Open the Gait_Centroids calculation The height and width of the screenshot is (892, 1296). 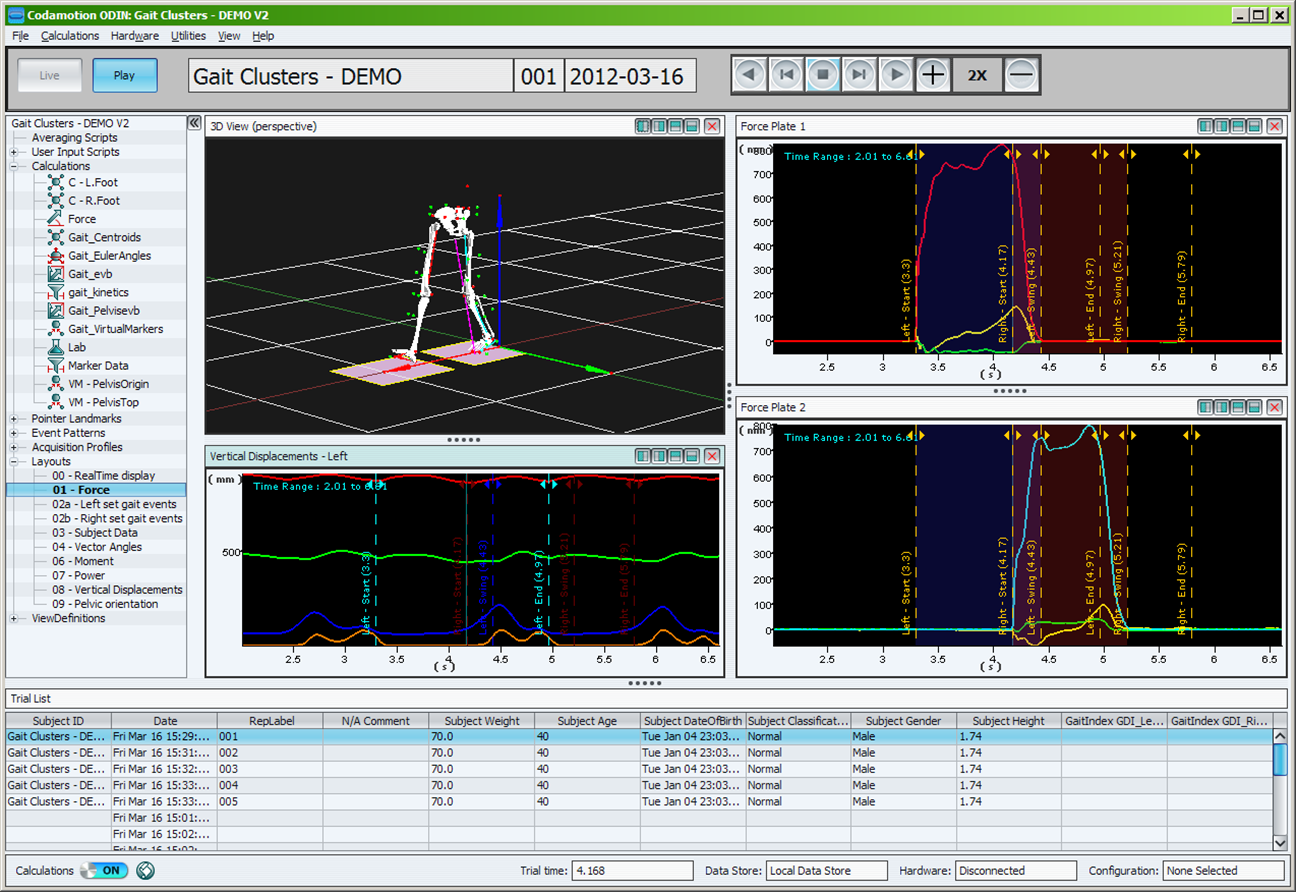coord(104,237)
